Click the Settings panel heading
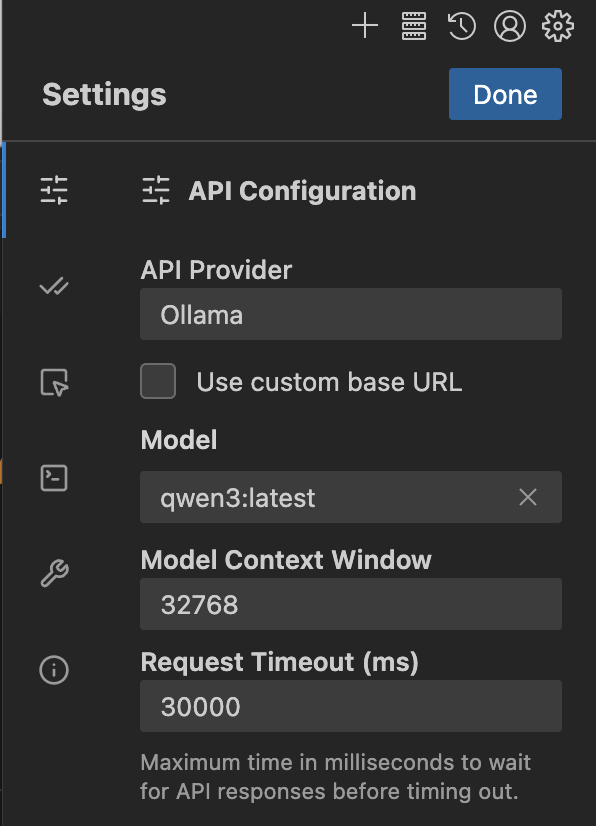The height and width of the screenshot is (826, 596). click(103, 94)
